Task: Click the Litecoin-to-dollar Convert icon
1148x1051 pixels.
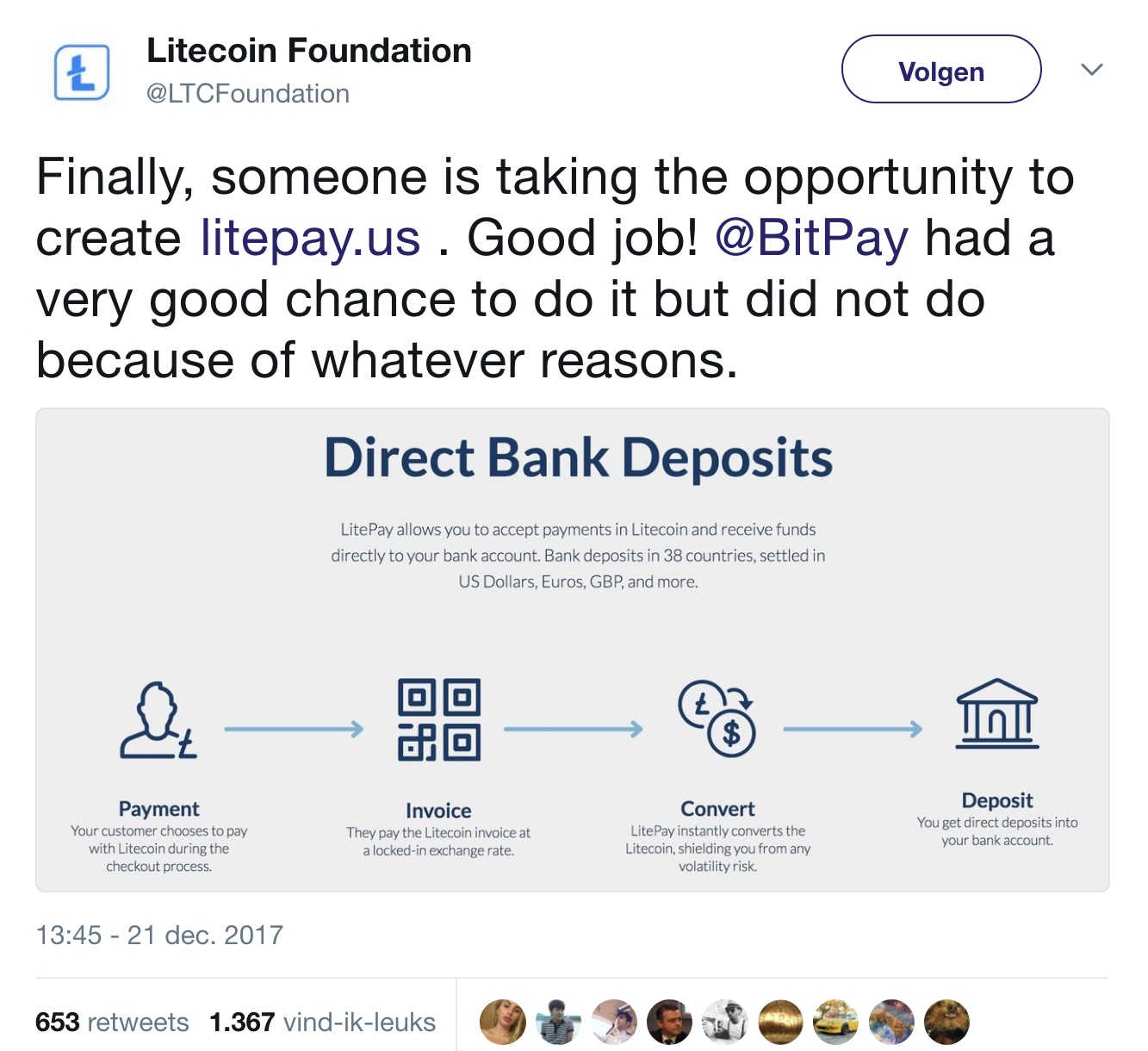Action: tap(717, 718)
